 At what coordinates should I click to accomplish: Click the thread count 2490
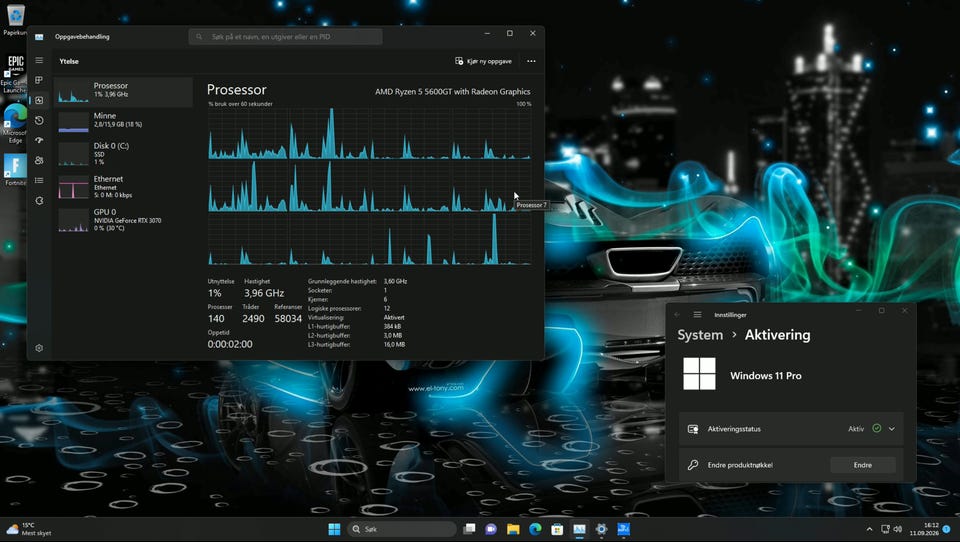pos(253,318)
